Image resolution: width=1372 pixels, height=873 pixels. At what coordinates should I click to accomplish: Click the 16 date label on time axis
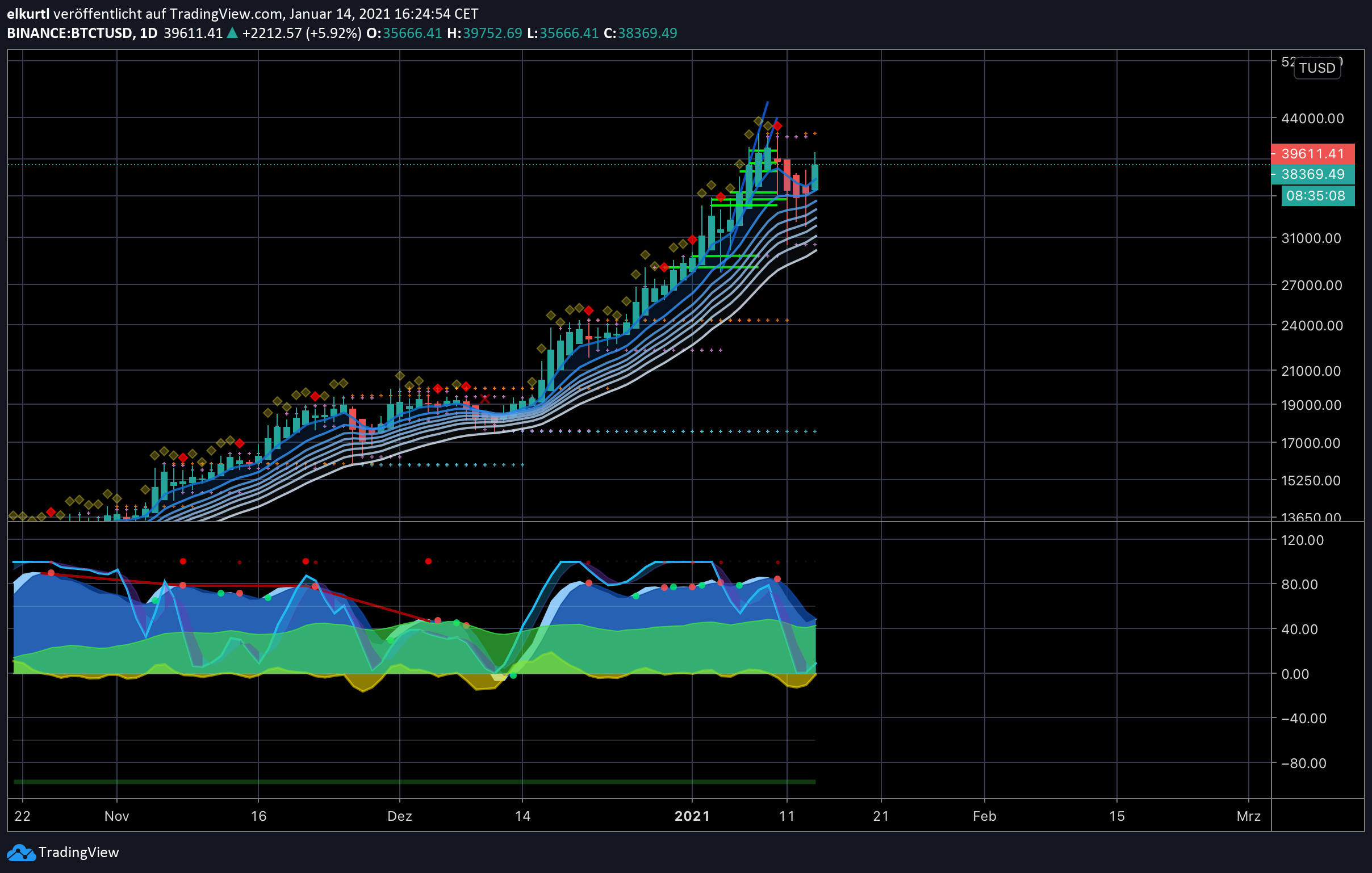coord(259,817)
